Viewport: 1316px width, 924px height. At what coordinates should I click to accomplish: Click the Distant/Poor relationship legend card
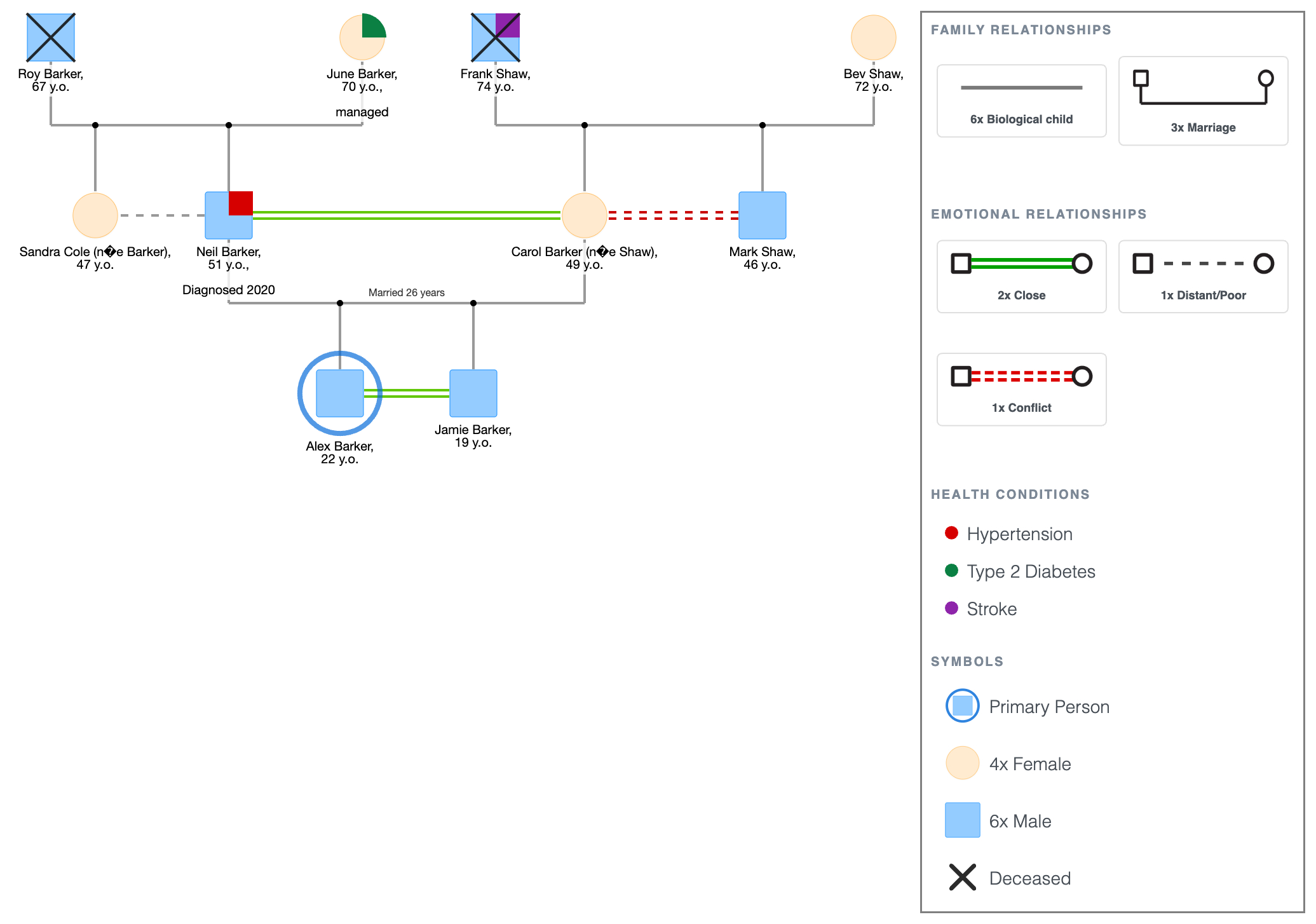(1203, 276)
